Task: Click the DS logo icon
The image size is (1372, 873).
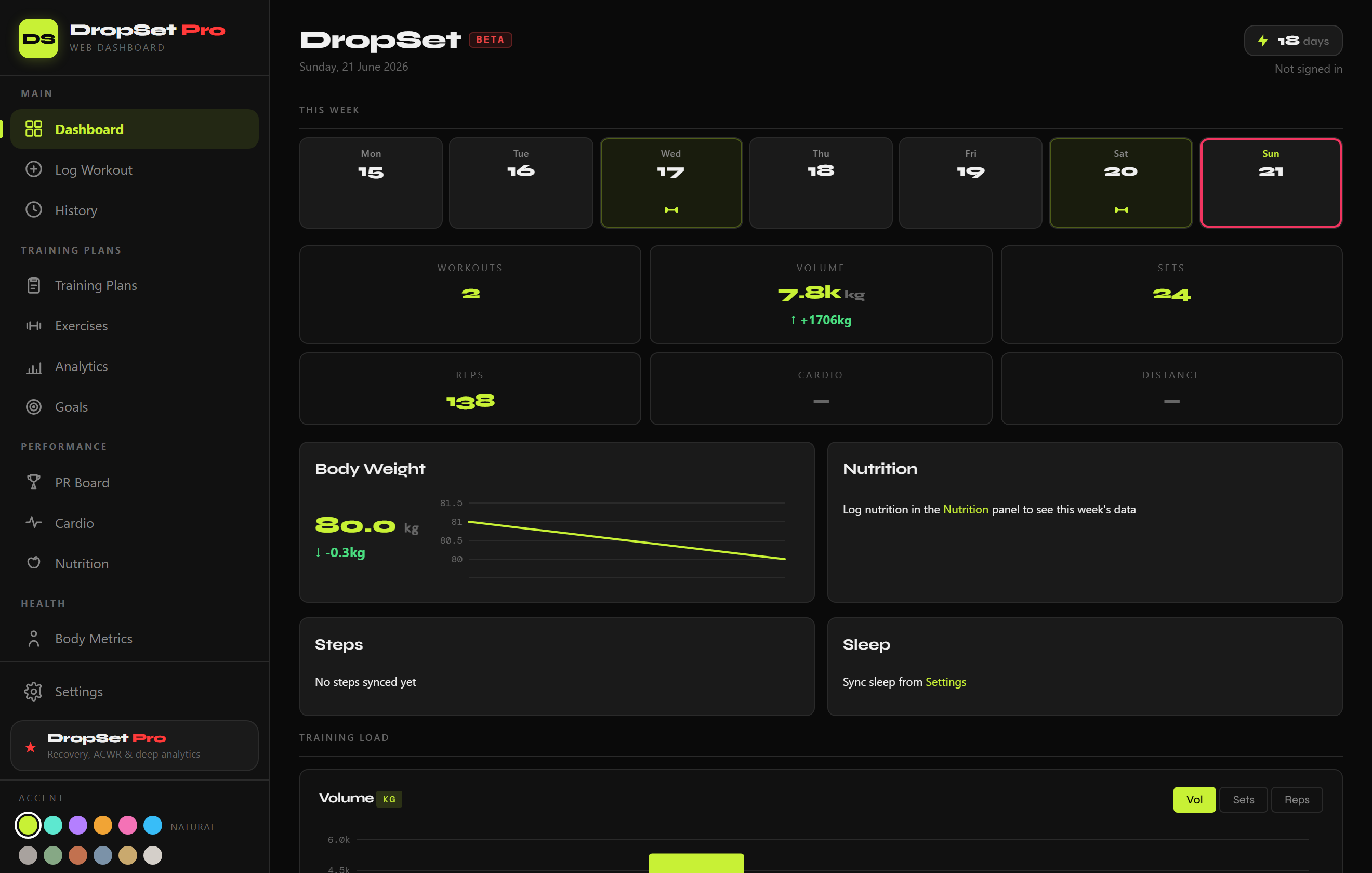Action: (x=38, y=38)
